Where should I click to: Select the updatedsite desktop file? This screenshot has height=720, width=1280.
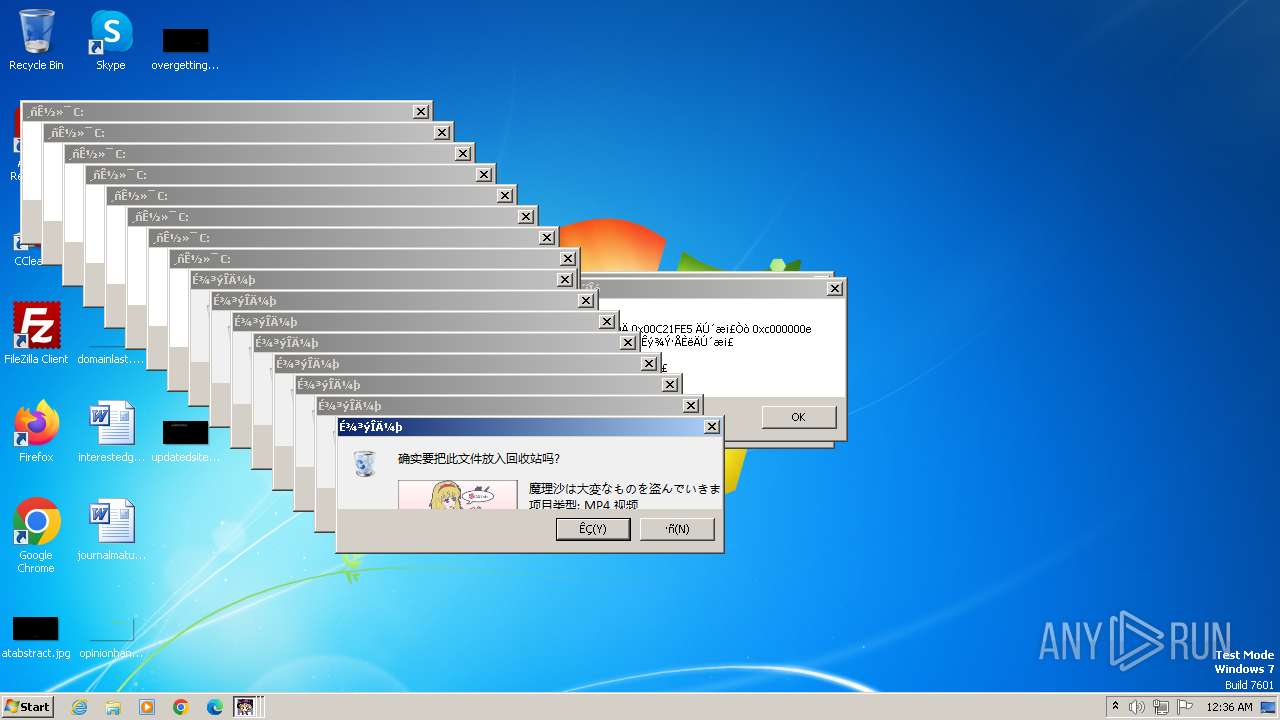[185, 440]
